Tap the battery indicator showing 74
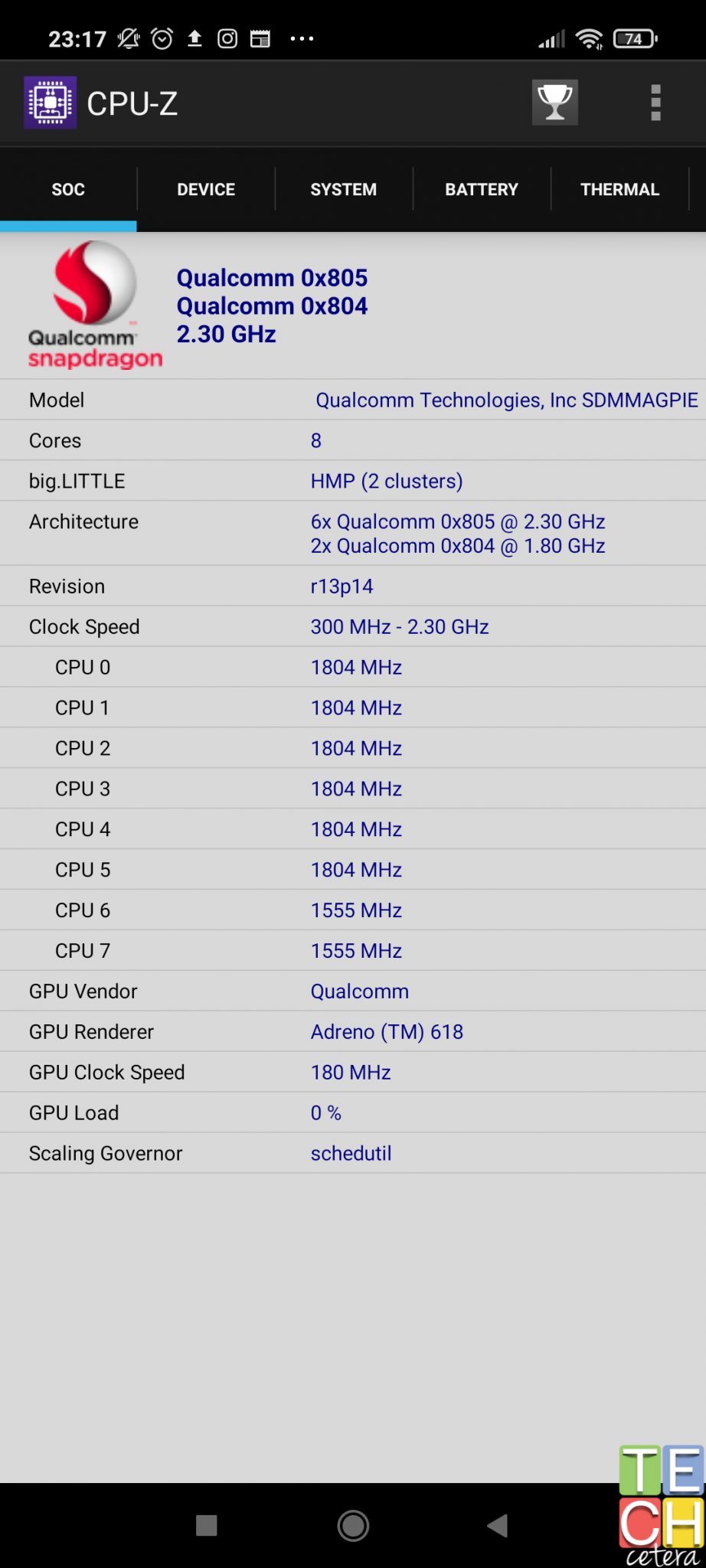 [635, 38]
